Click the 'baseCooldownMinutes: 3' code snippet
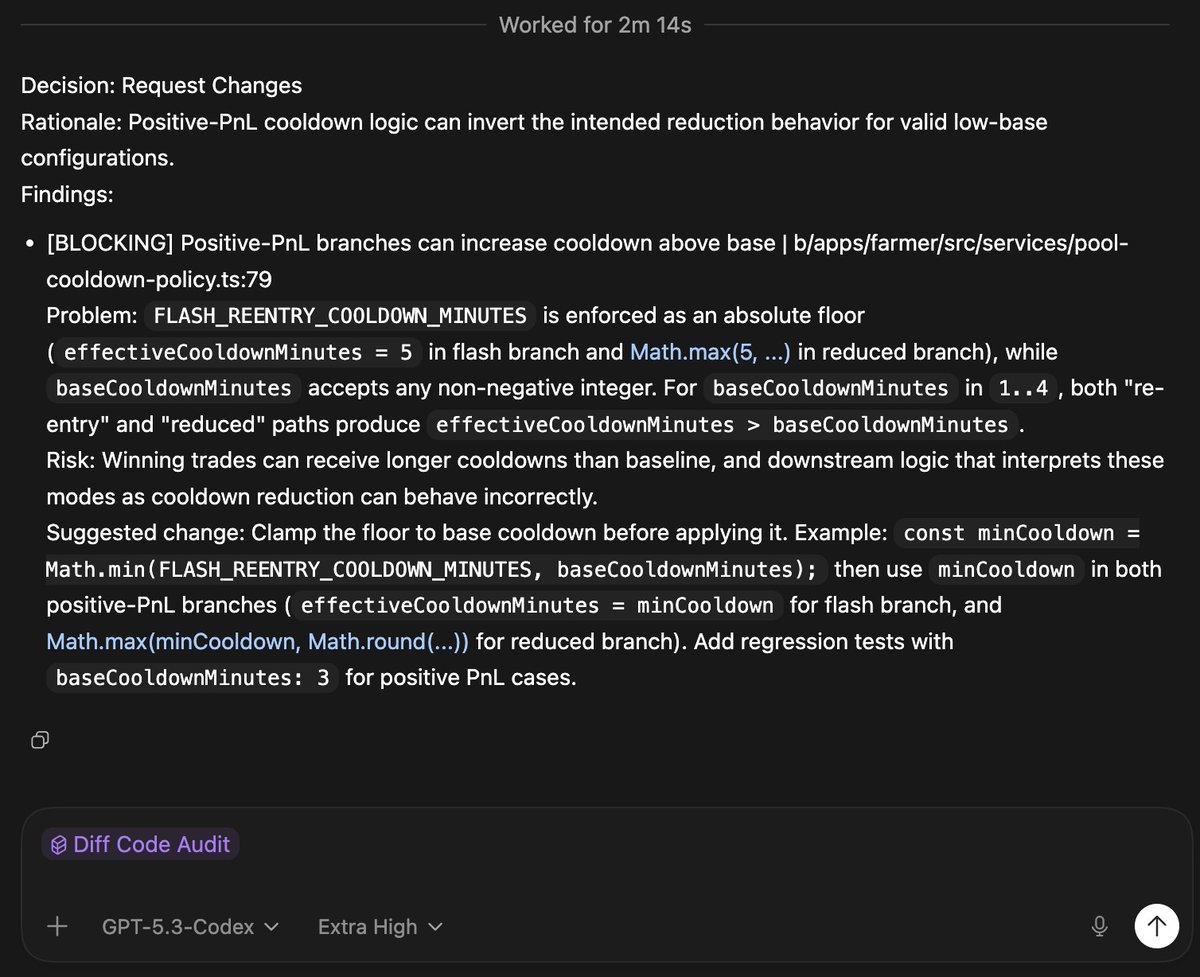Screen dimensions: 1200x977 pyautogui.click(x=193, y=677)
